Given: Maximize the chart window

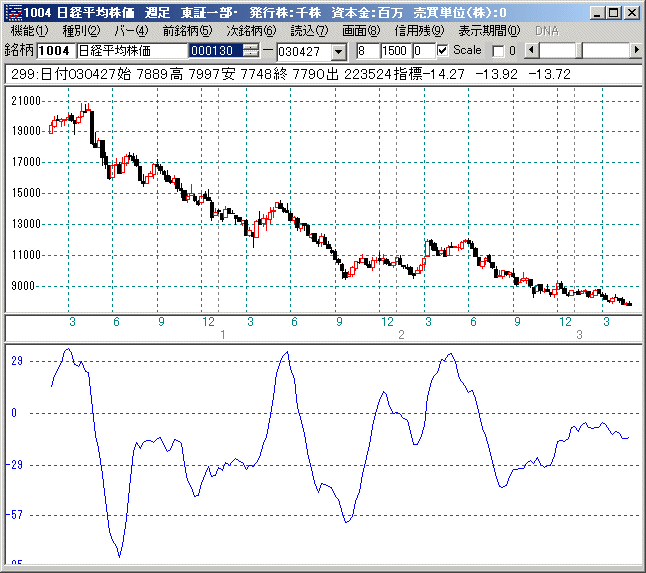Looking at the screenshot, I should pos(614,13).
